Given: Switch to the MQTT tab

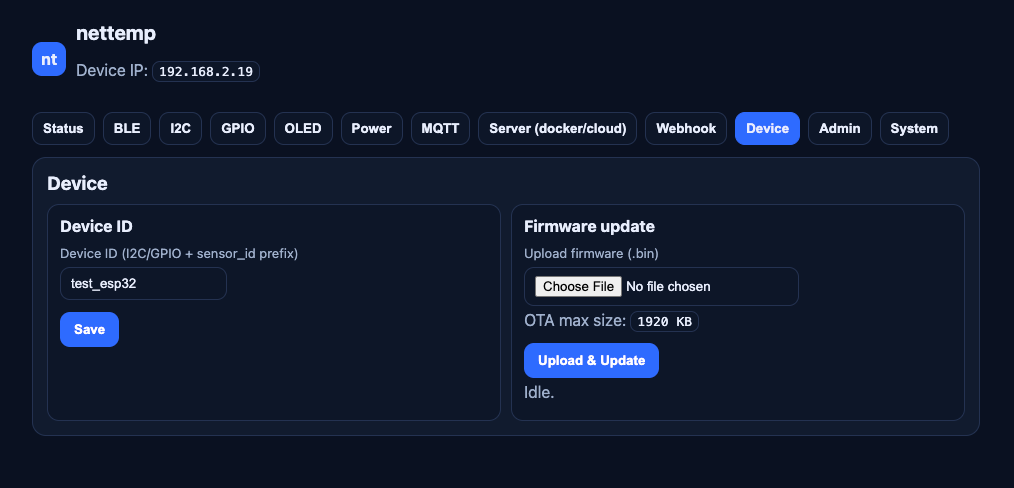Looking at the screenshot, I should 440,129.
